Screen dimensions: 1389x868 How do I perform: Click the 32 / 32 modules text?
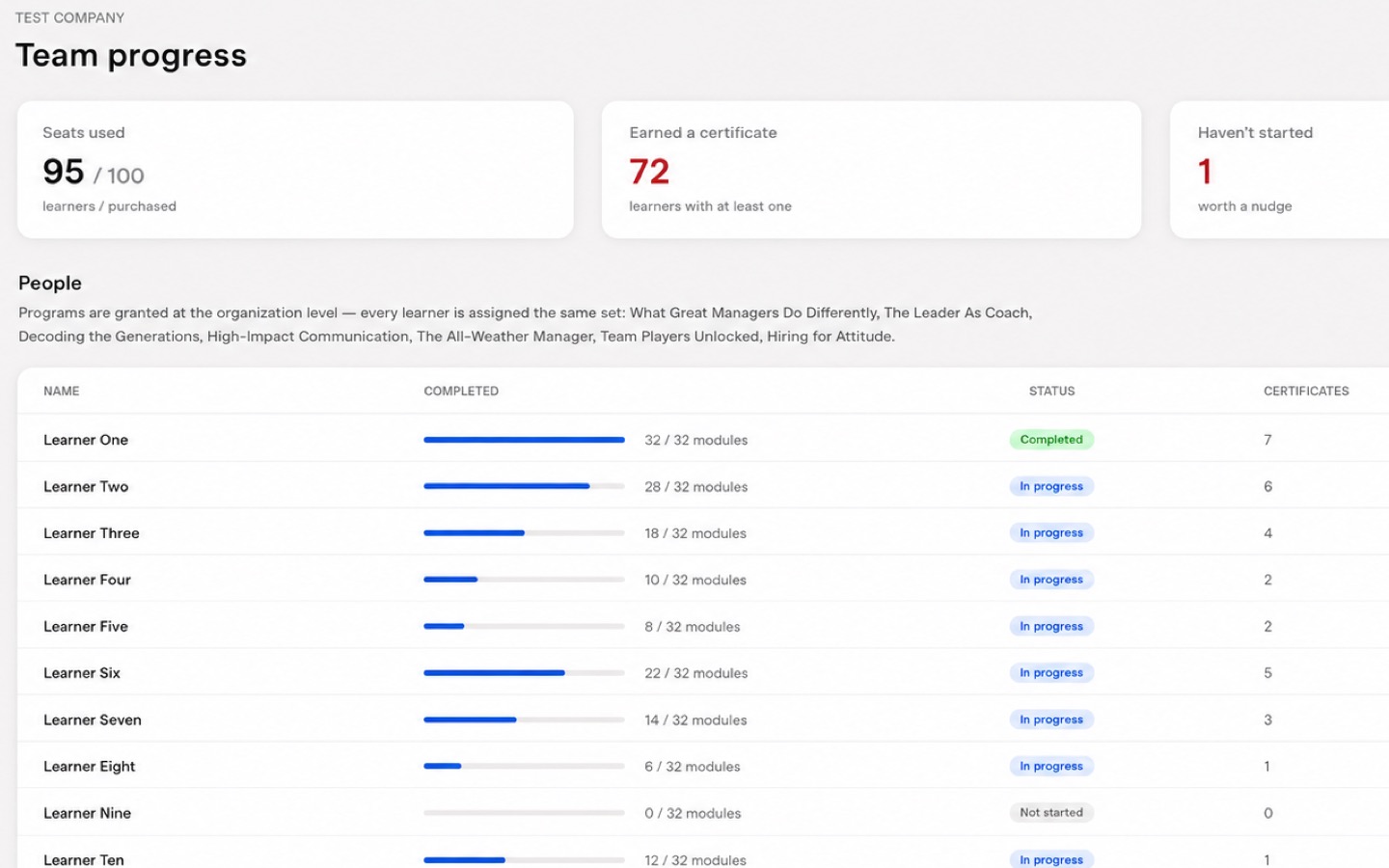[x=696, y=440]
